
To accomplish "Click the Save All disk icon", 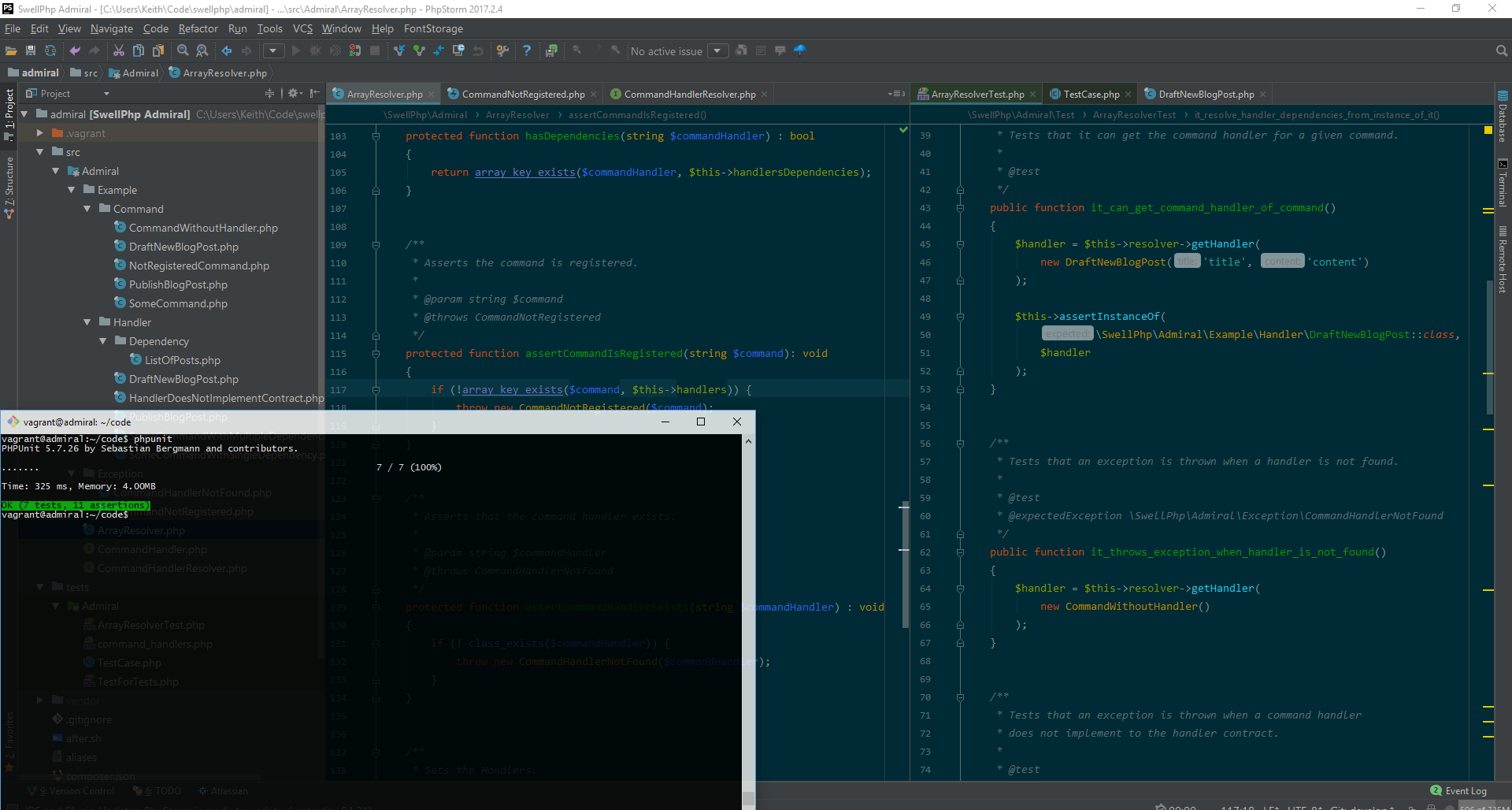I will coord(31,50).
